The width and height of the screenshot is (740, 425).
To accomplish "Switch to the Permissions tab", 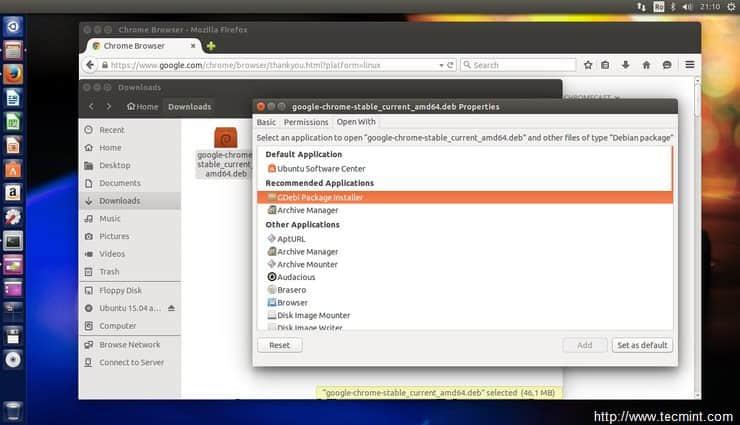I will (306, 122).
